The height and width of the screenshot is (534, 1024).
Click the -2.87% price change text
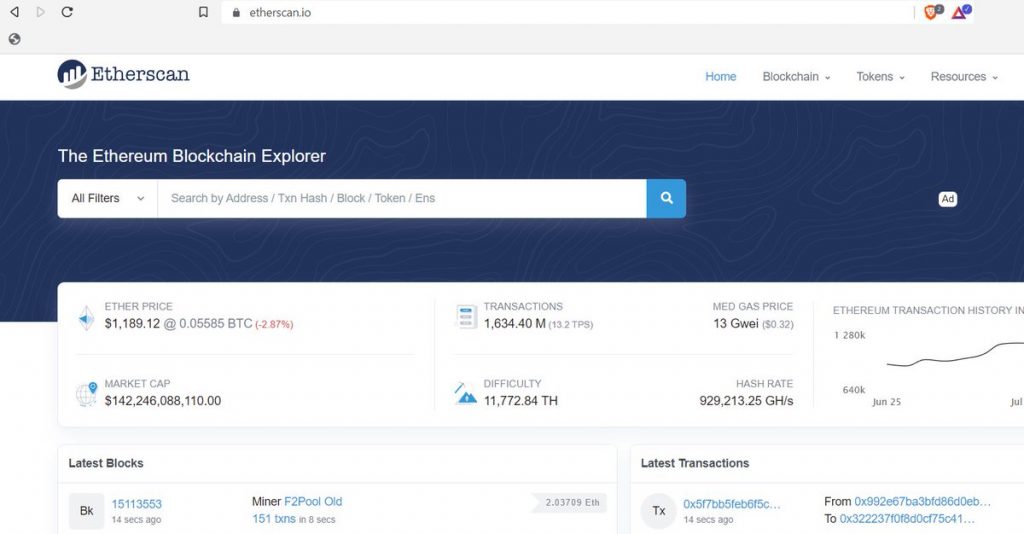(x=274, y=324)
